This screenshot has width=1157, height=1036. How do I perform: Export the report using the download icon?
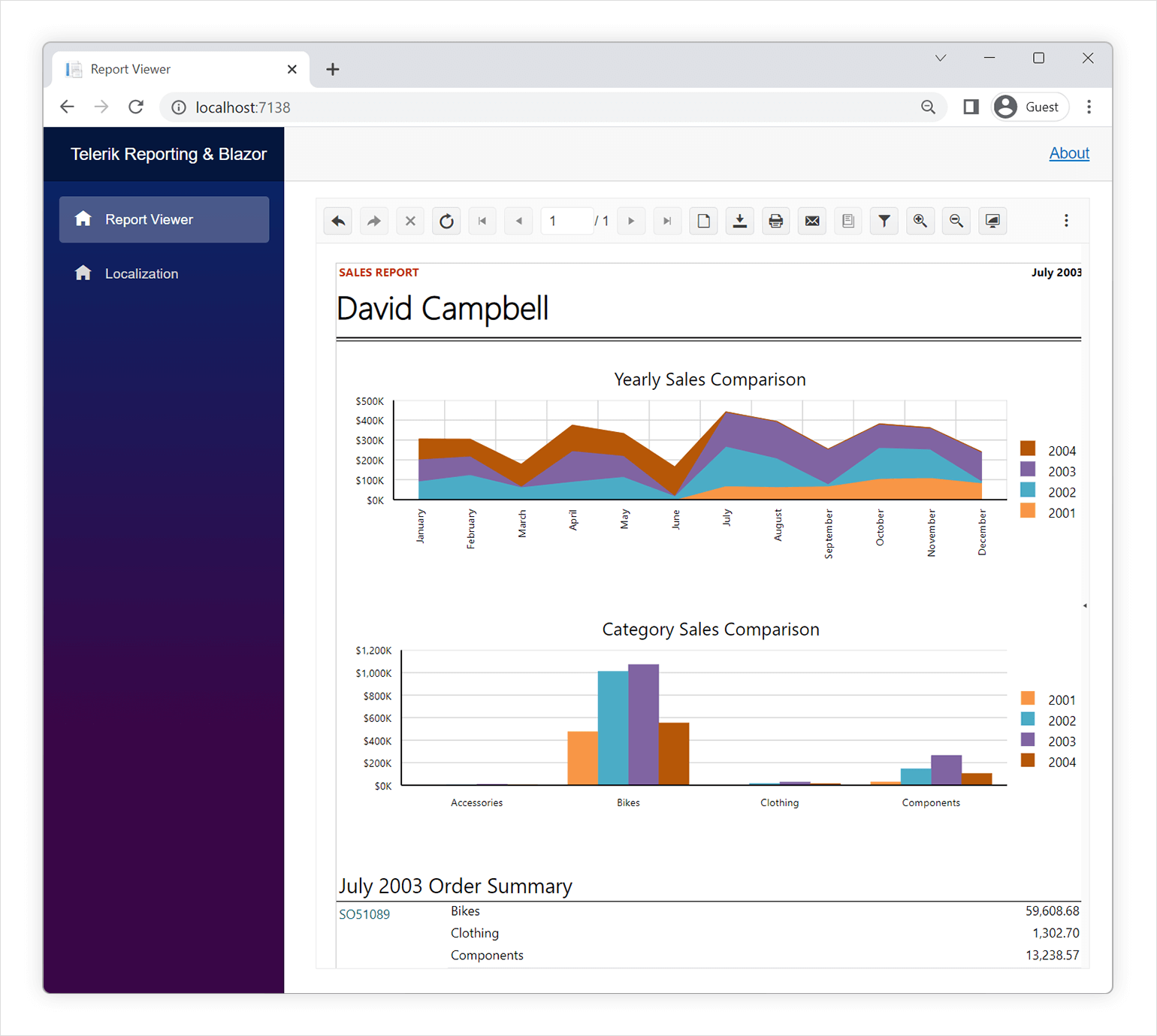pos(739,220)
